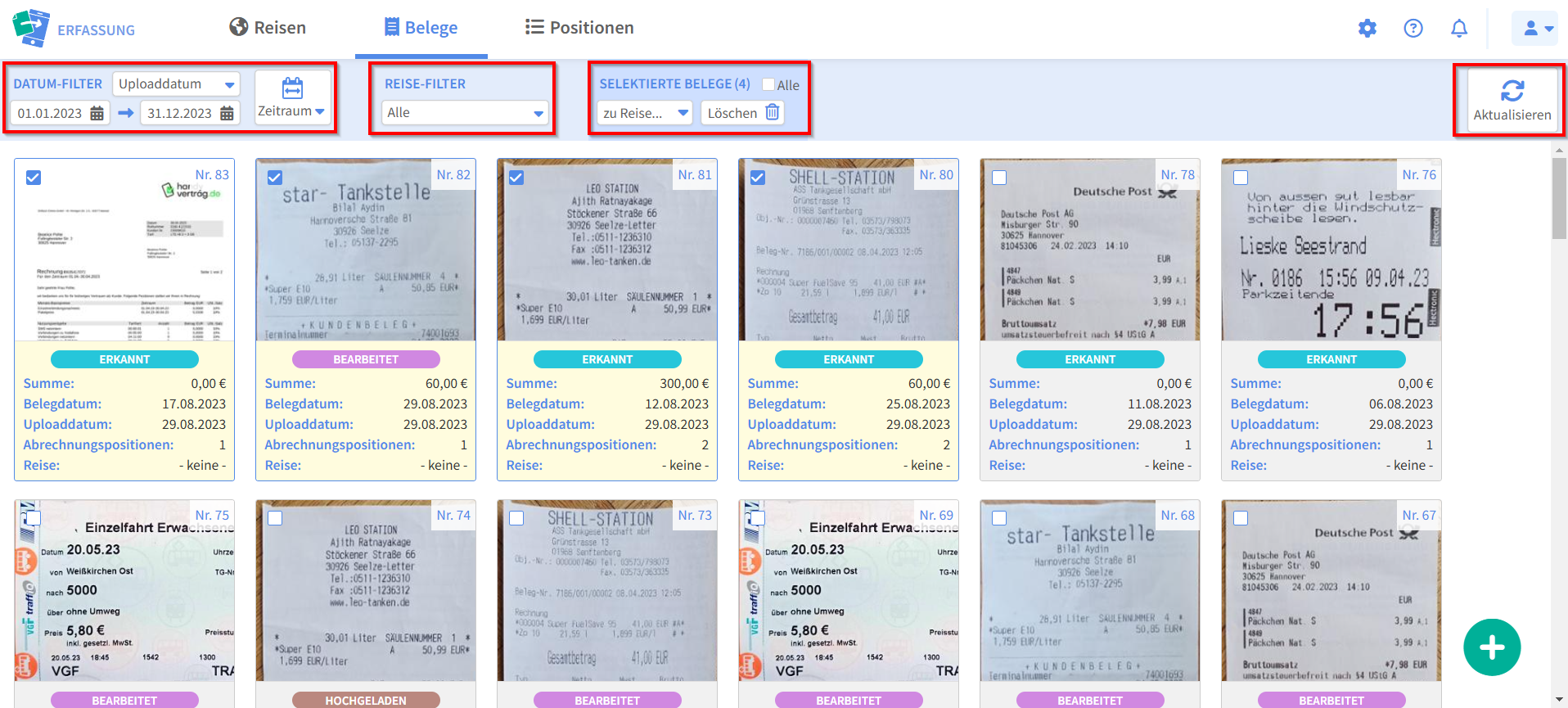Click the Löschen delete button

tap(742, 113)
